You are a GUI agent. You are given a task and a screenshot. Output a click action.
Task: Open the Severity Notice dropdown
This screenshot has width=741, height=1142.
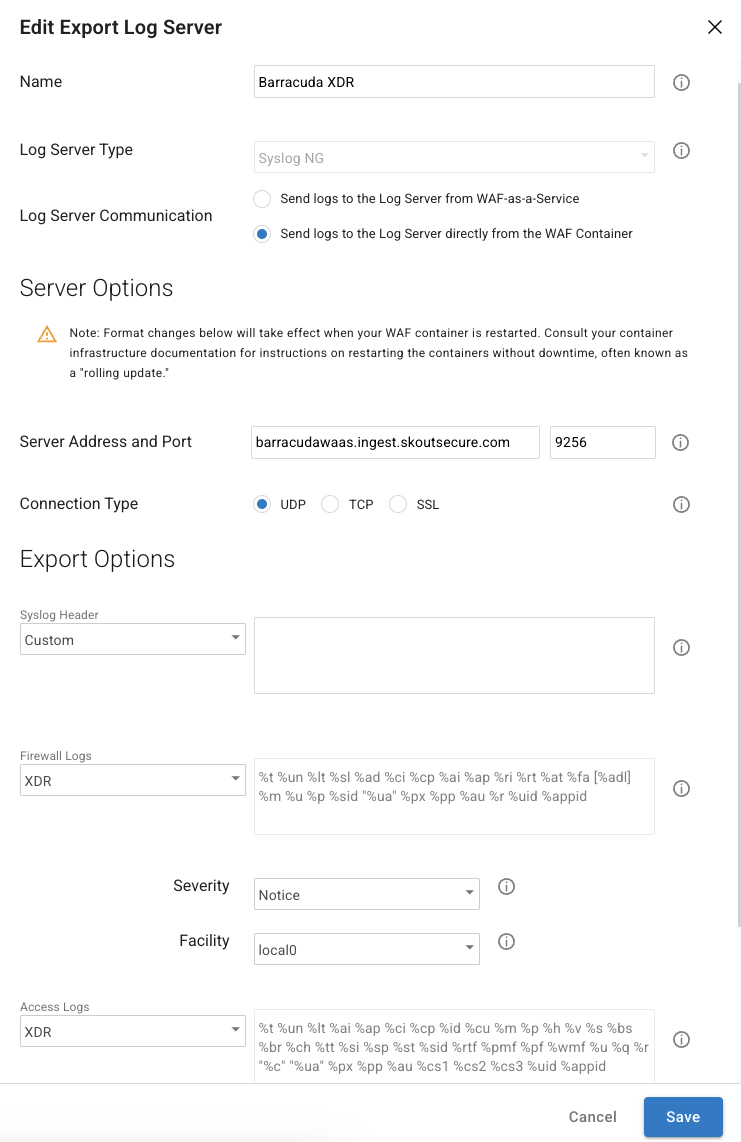tap(366, 894)
